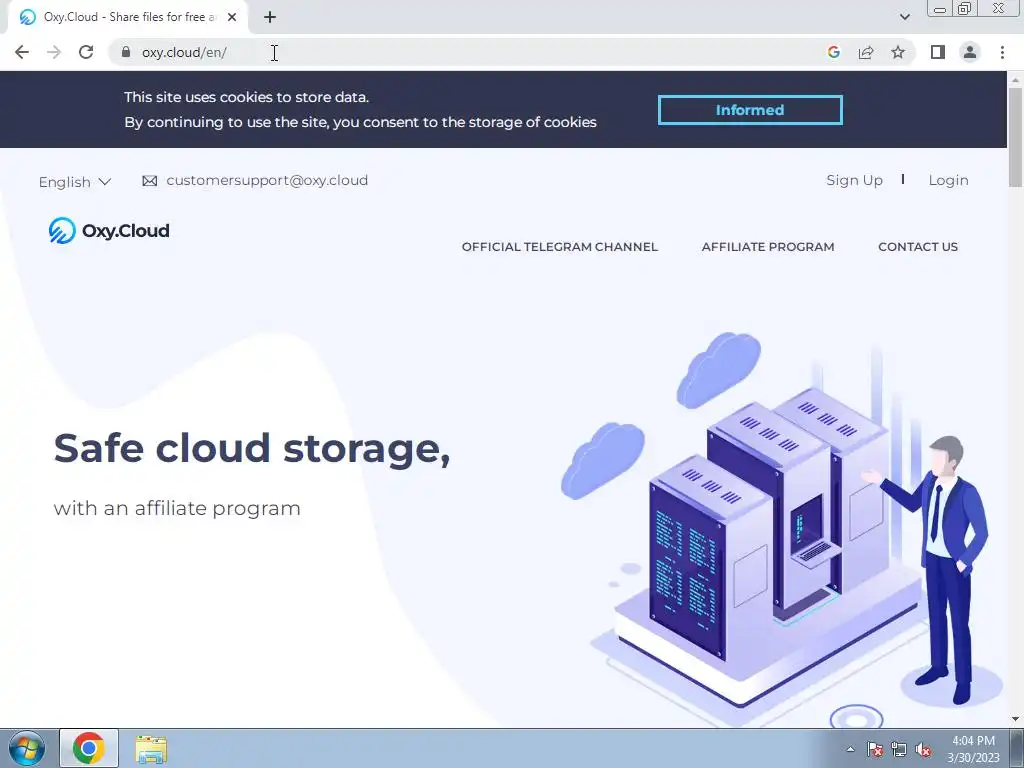
Task: Select the Oxy.Cloud browser tab
Action: [x=127, y=17]
